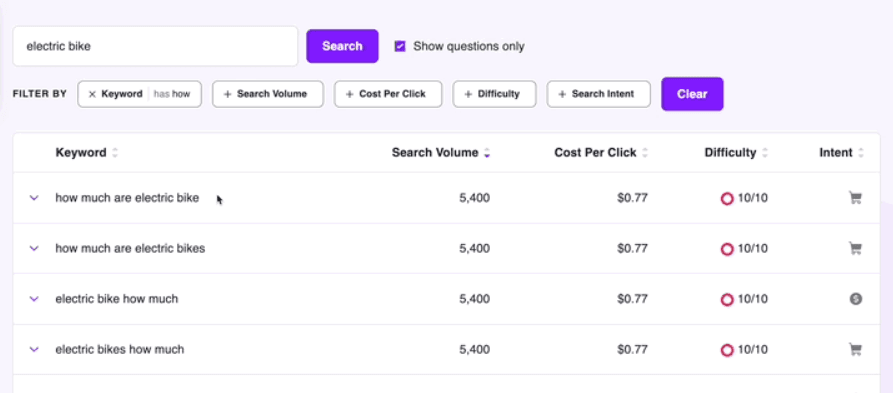This screenshot has height=393, width=893.
Task: Click the purple Search button
Action: pos(342,46)
